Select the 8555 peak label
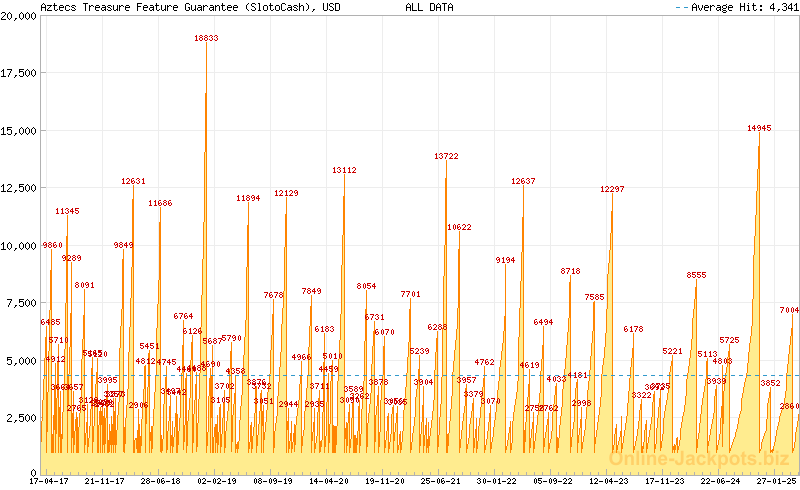Screen dimensions: 800x490 [x=696, y=275]
